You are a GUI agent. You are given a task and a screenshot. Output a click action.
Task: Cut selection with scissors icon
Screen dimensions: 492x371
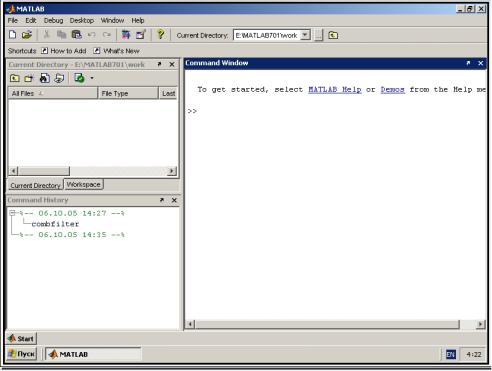47,35
